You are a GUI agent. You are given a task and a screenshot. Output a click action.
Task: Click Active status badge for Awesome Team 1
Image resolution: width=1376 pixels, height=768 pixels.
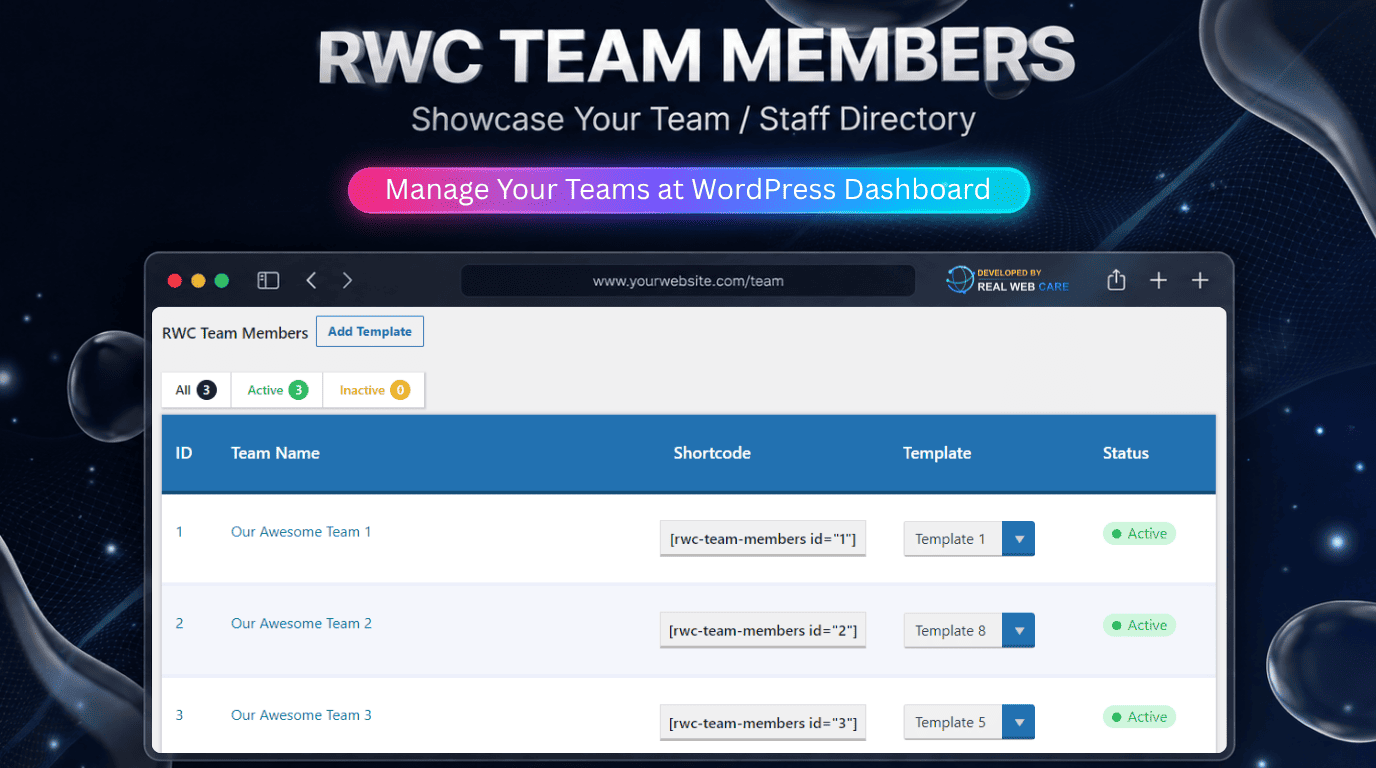pos(1139,534)
